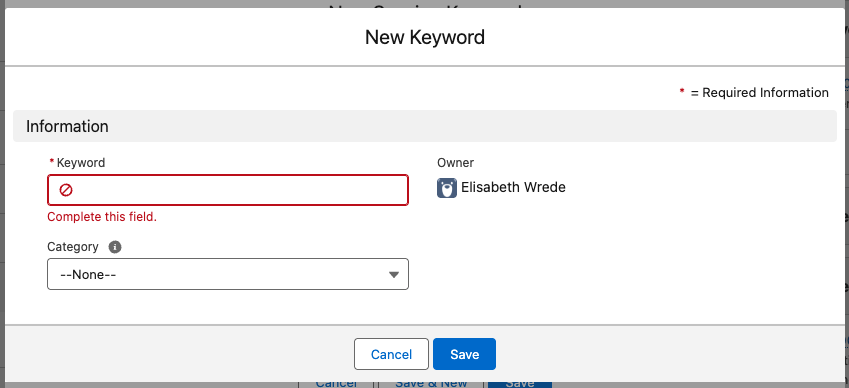Click Save & New in the background window
Screen dimensions: 849x388
[431, 383]
